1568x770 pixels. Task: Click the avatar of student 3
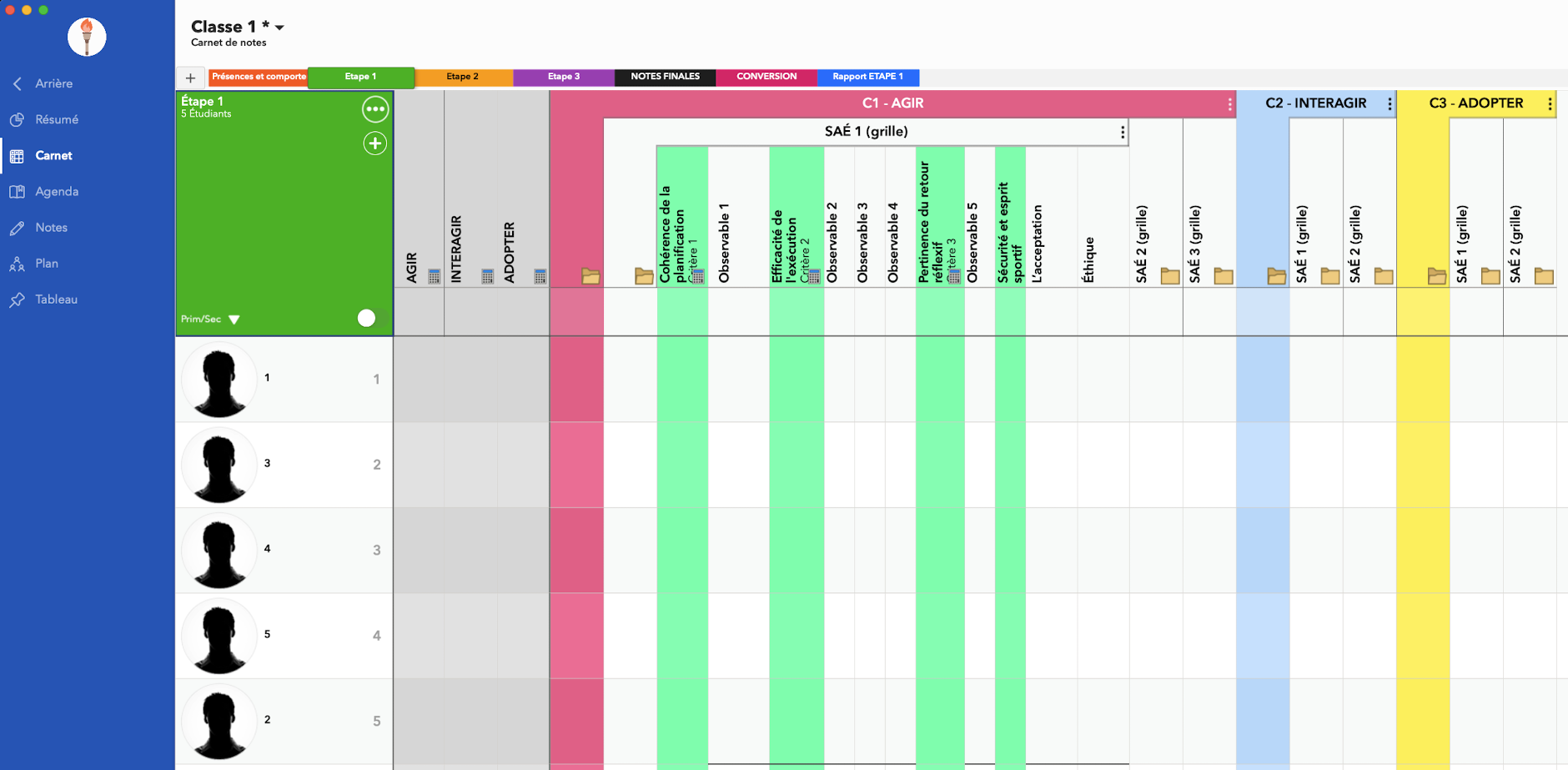tap(219, 466)
